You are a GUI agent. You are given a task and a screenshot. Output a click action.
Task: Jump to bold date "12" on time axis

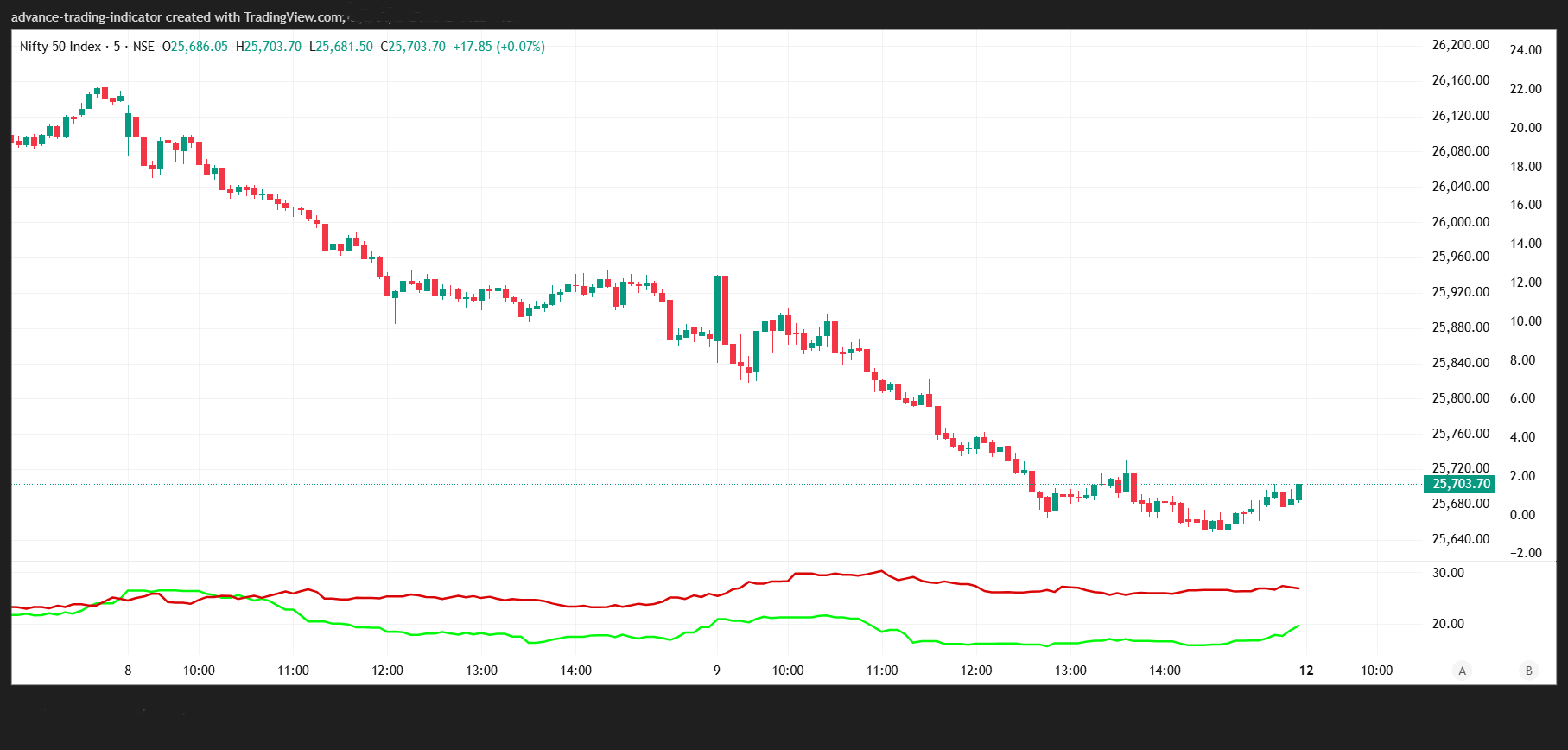(x=1306, y=671)
